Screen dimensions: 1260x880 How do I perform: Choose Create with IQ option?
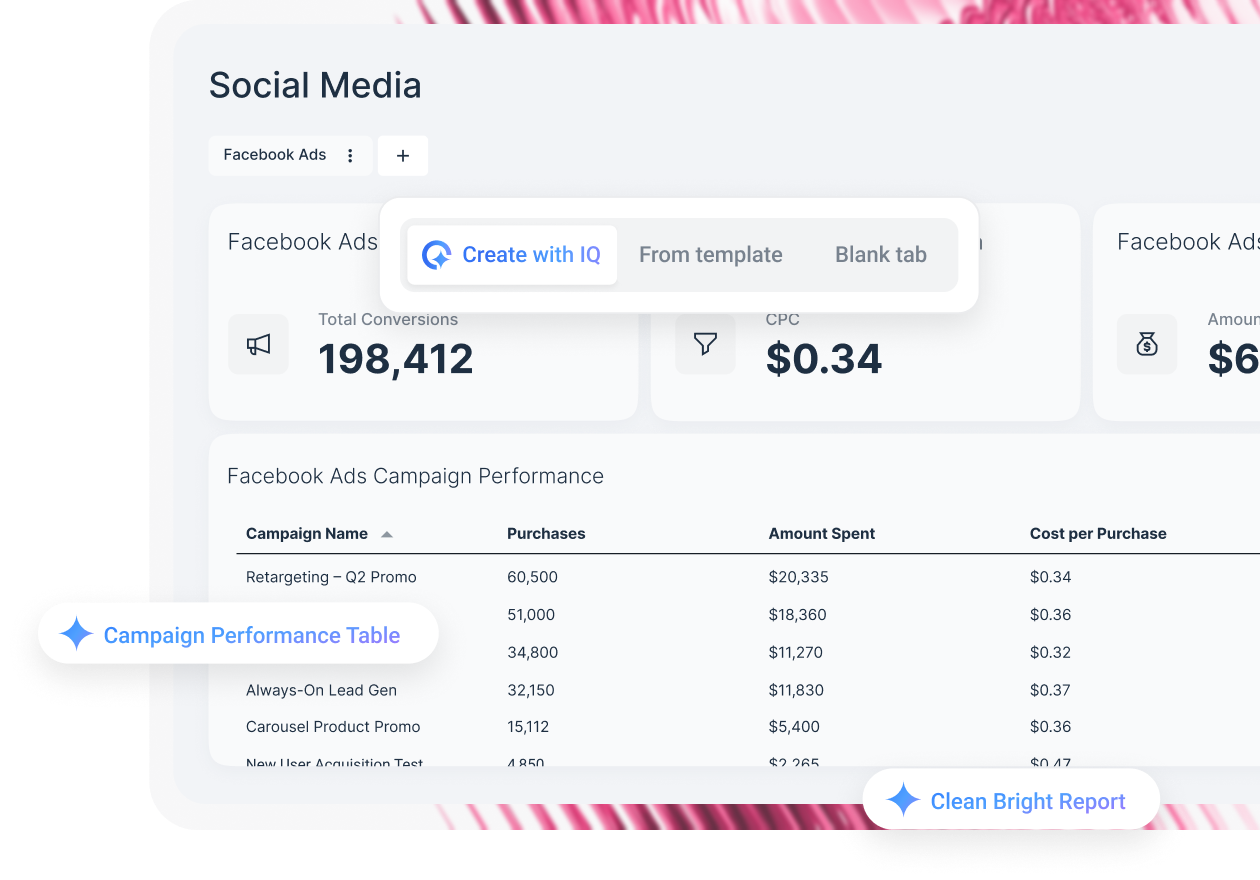512,255
